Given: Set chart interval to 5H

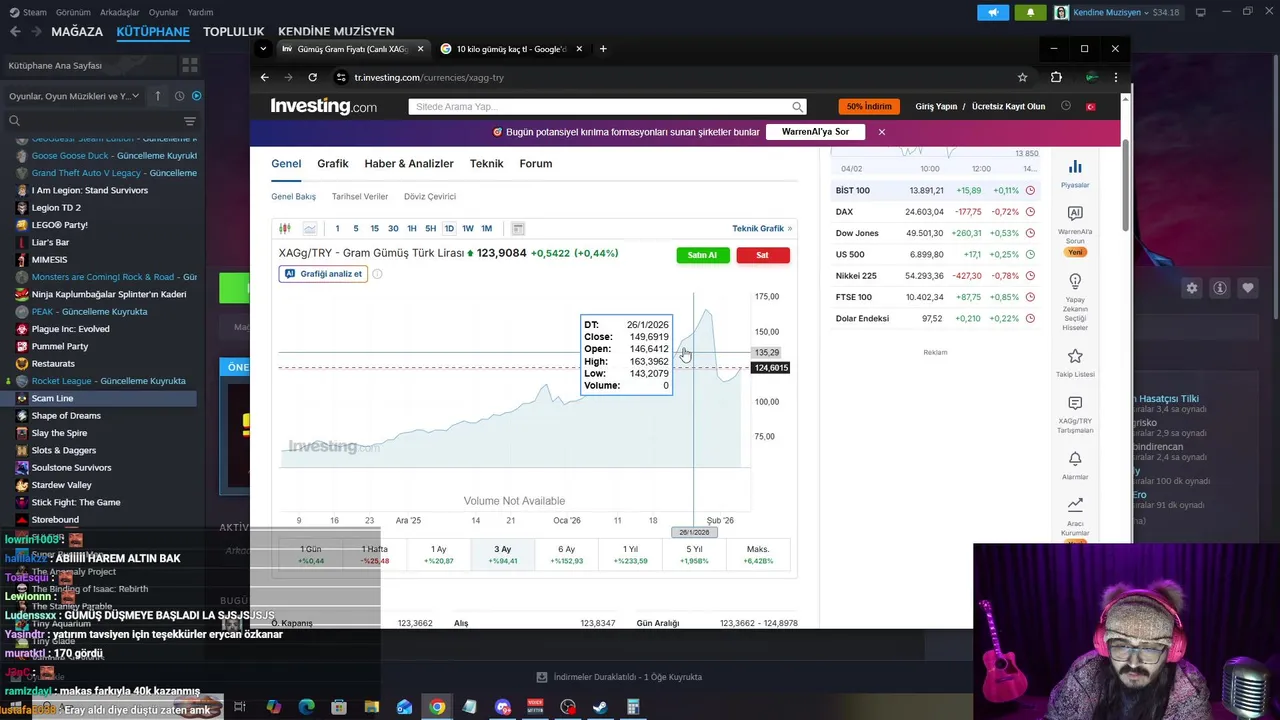Looking at the screenshot, I should tap(430, 229).
